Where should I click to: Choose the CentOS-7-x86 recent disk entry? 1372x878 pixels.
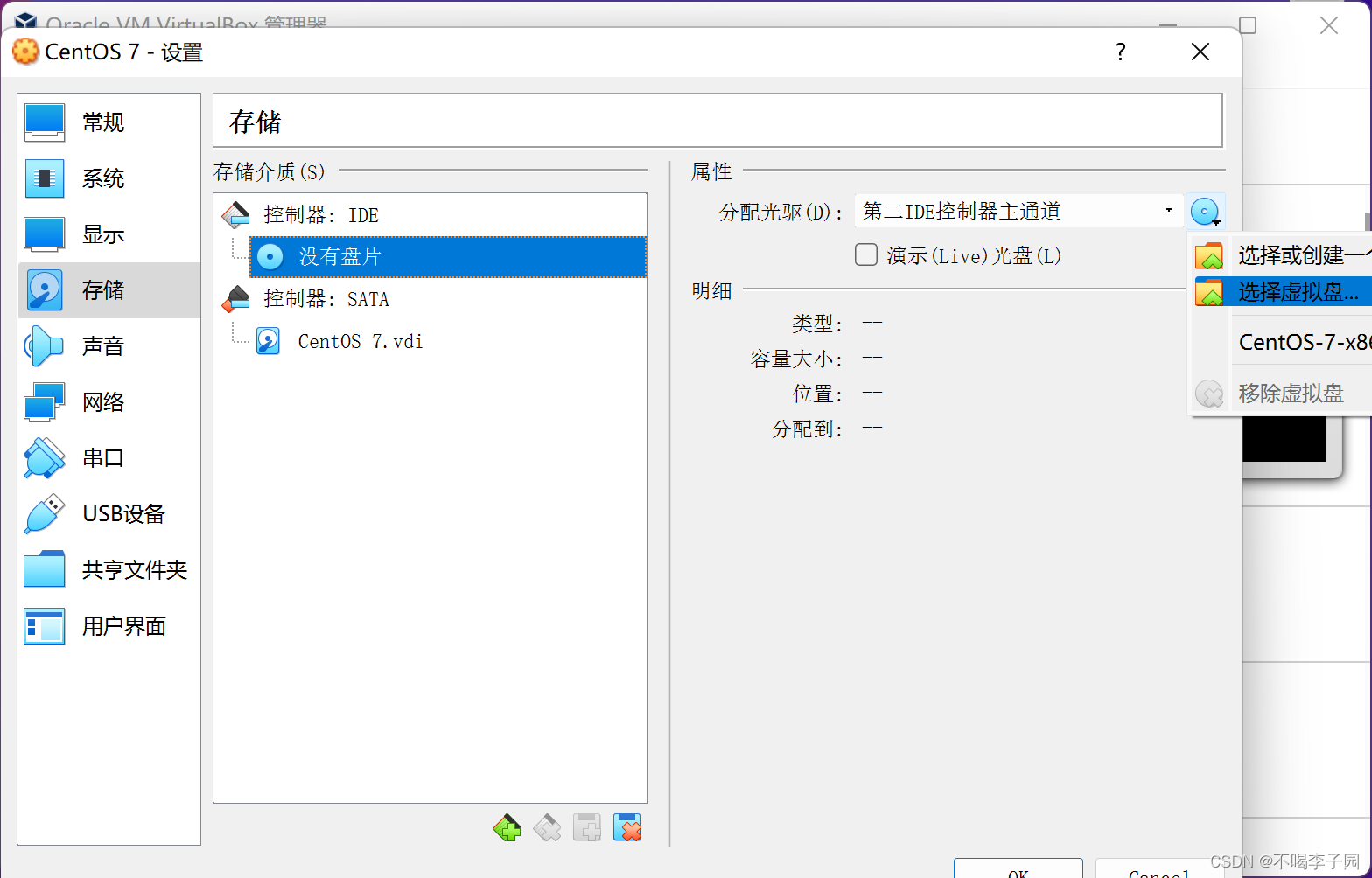tap(1281, 342)
